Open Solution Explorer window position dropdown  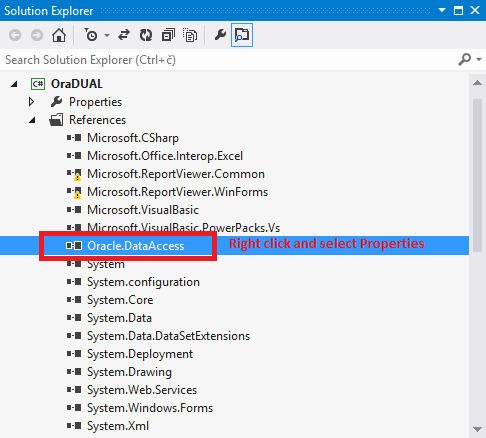point(442,10)
